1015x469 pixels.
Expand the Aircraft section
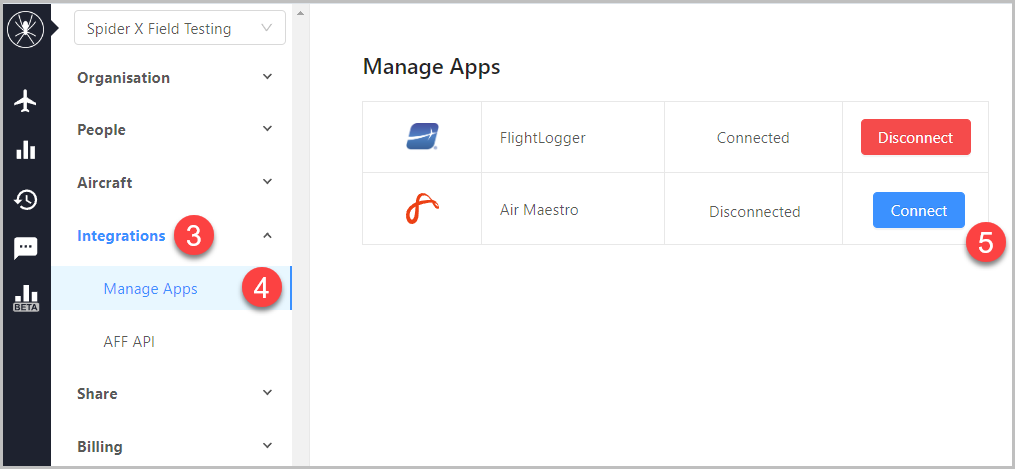click(175, 182)
